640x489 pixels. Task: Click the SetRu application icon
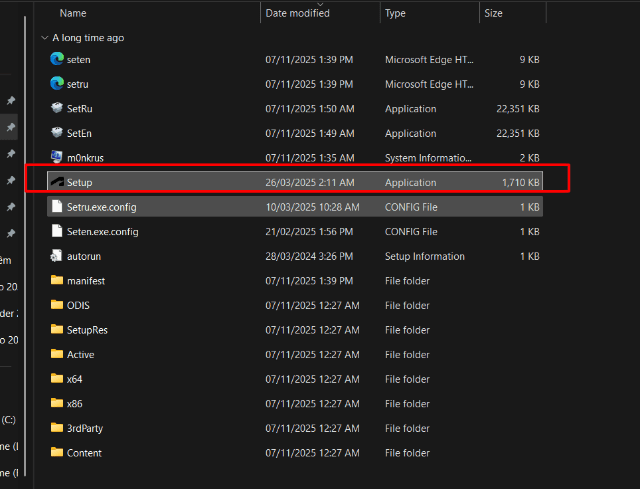pos(57,108)
